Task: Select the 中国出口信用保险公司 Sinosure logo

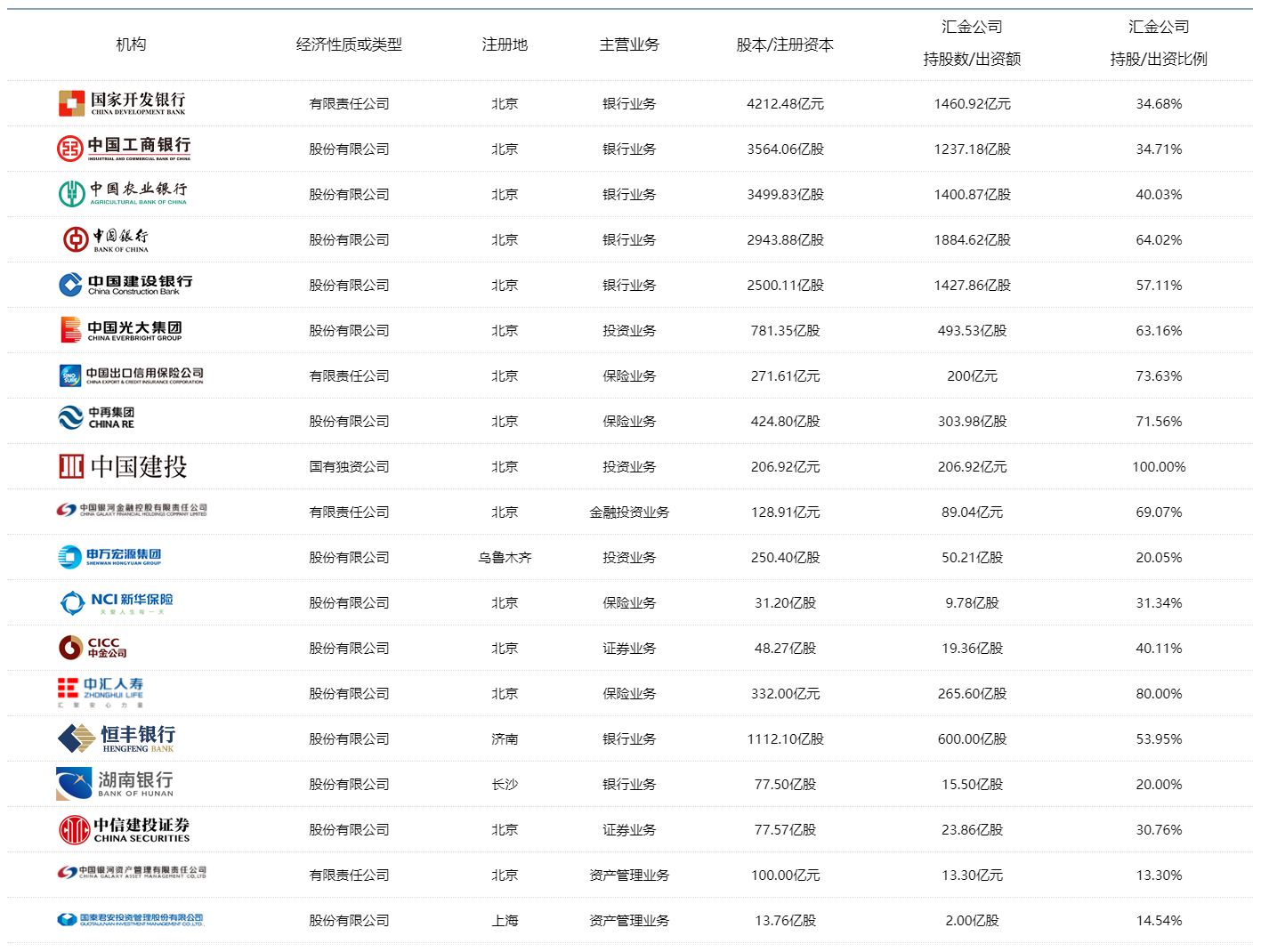Action: coord(132,375)
